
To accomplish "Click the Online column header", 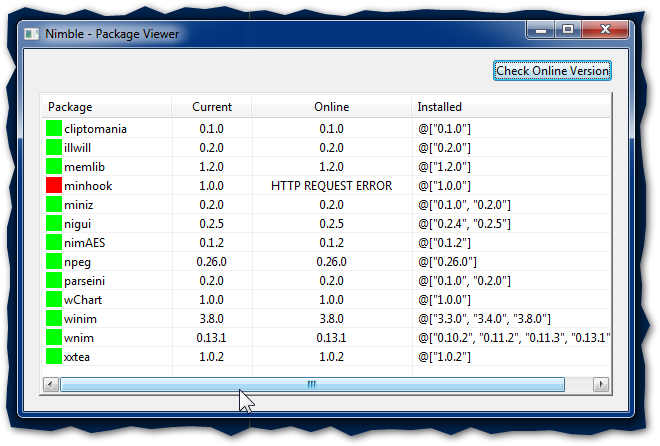I will click(x=331, y=107).
